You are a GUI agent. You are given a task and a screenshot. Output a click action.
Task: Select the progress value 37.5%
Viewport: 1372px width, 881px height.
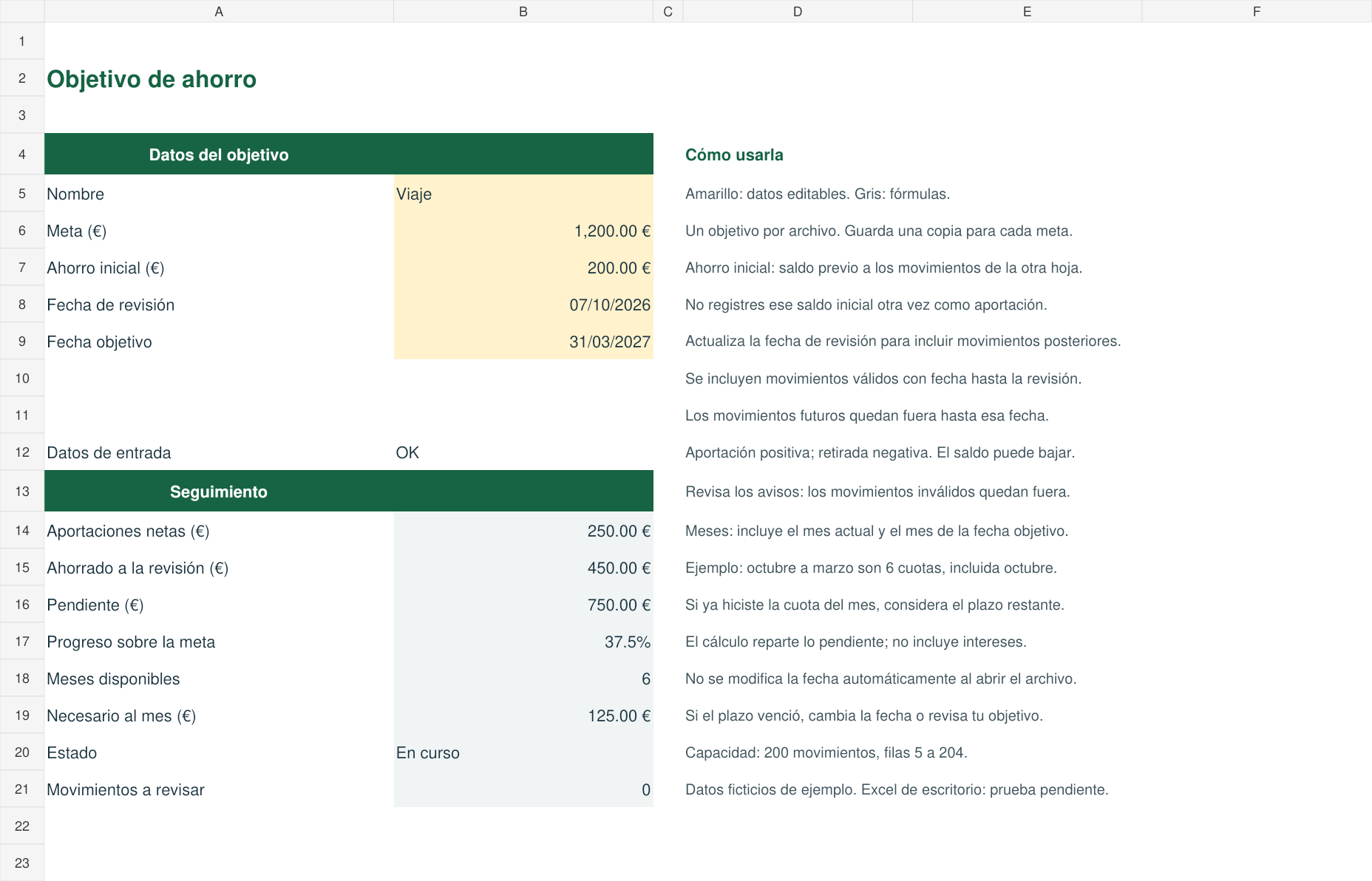[x=523, y=642]
